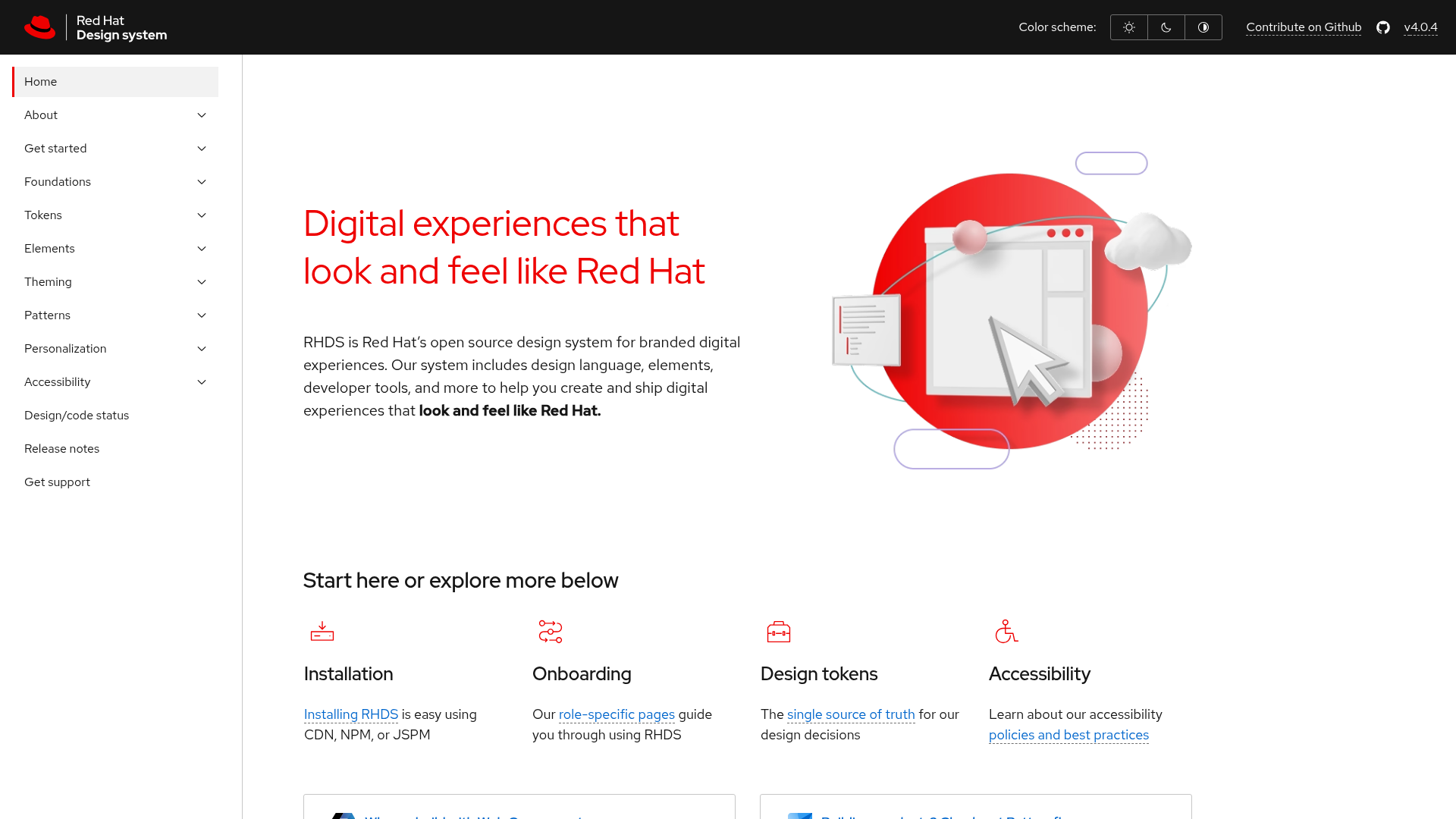Select the auto contrast color scheme
Image resolution: width=1456 pixels, height=819 pixels.
click(x=1203, y=27)
